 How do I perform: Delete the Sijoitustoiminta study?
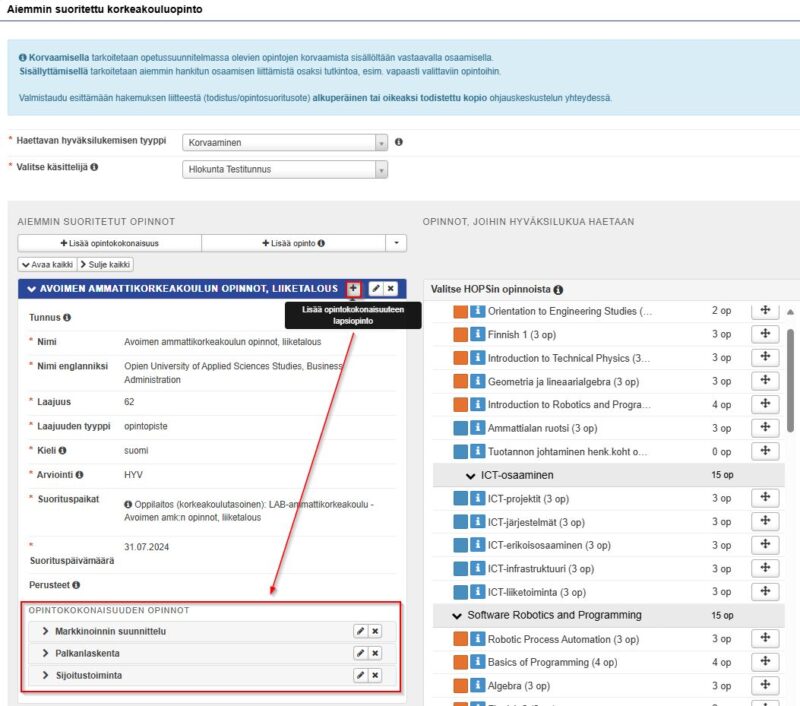pyautogui.click(x=375, y=675)
